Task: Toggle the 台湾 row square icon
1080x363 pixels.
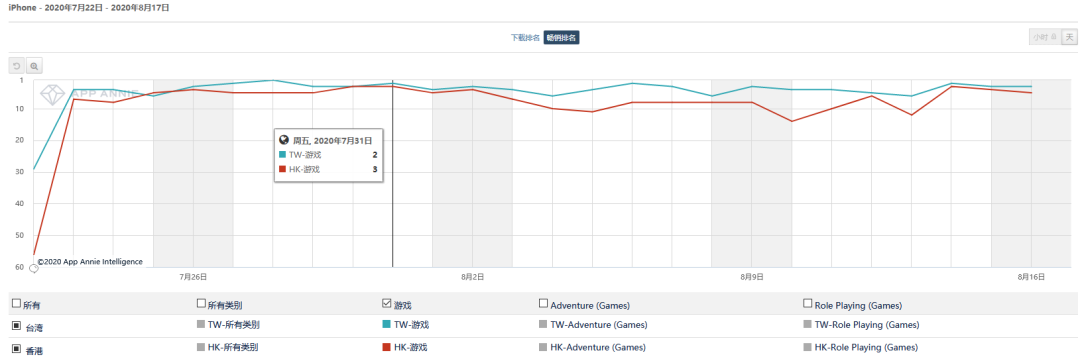Action: coord(16,325)
